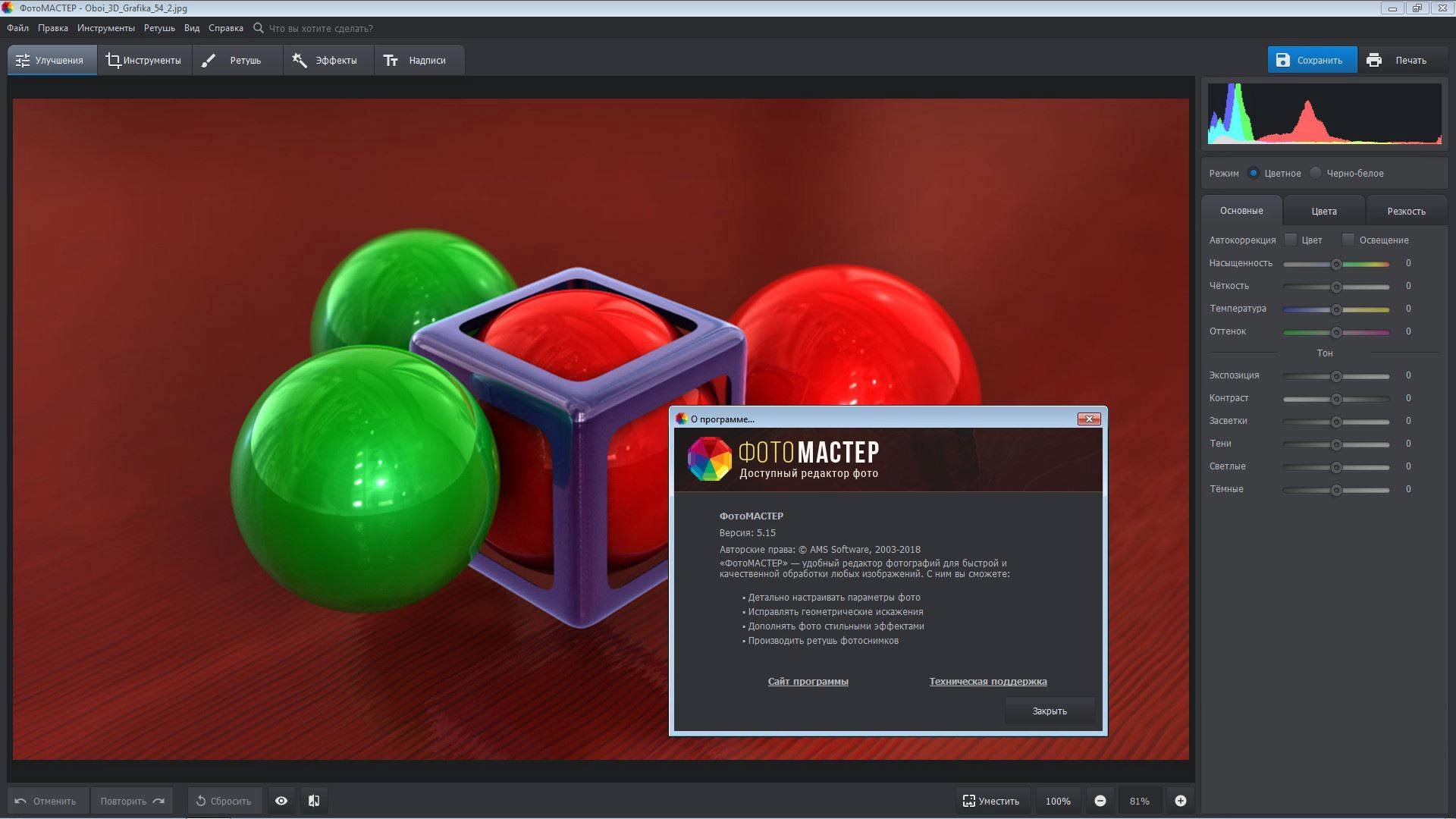This screenshot has width=1456, height=819.
Task: Click the histogram display
Action: point(1325,114)
